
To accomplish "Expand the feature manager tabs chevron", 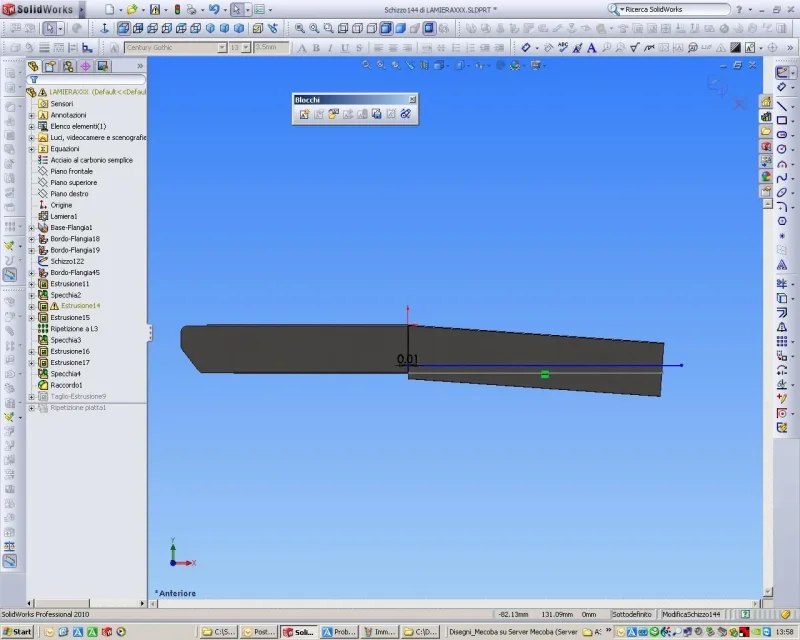I will 140,66.
